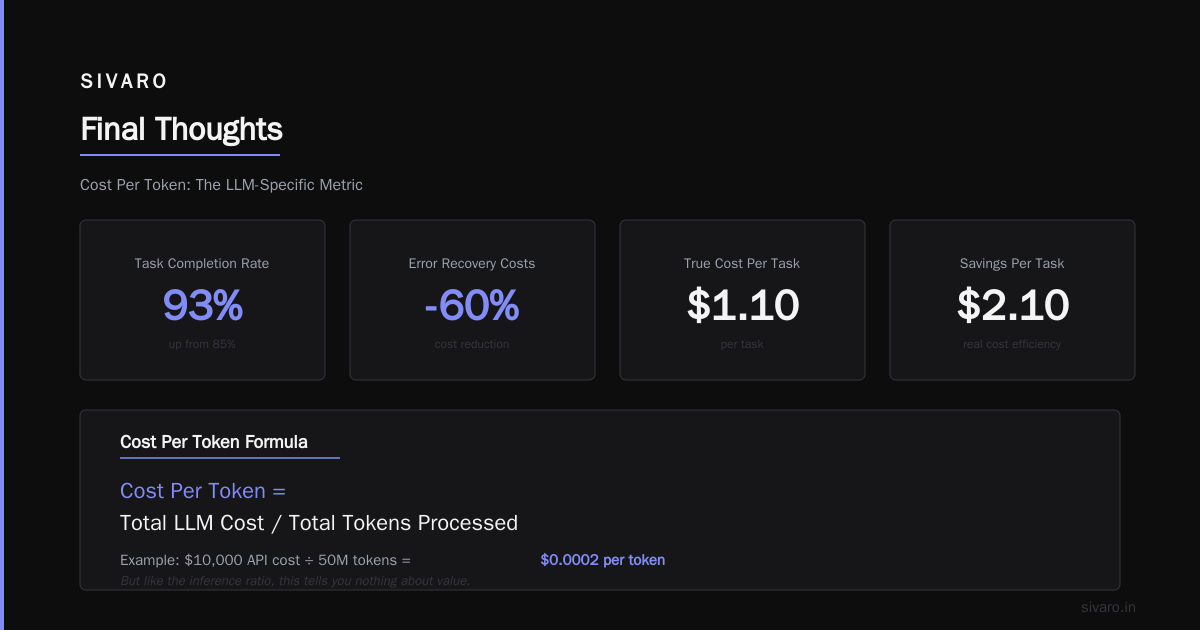Click the Error Recovery Costs card
The height and width of the screenshot is (630, 1200).
[472, 300]
